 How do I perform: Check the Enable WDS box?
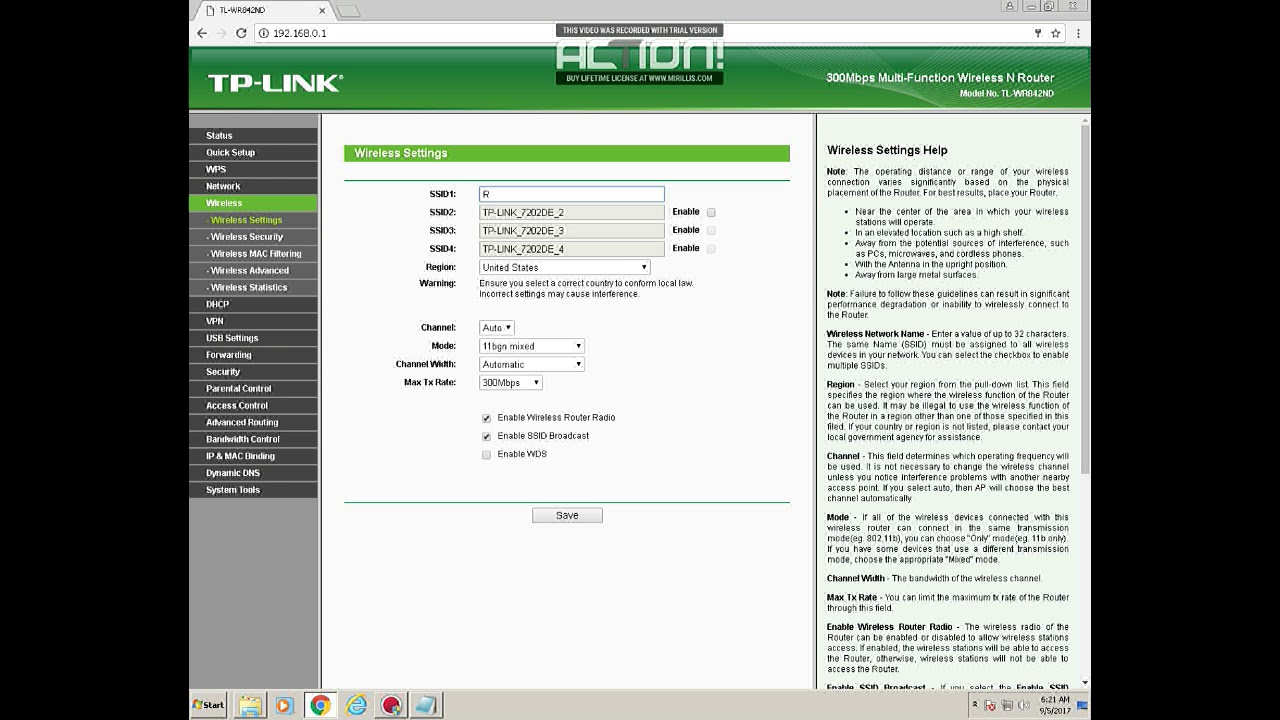point(486,454)
